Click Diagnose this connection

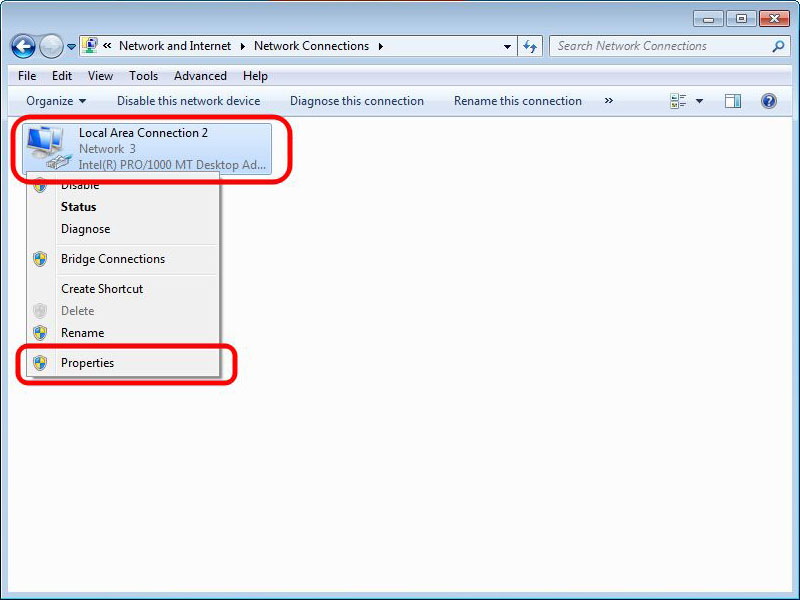tap(357, 101)
